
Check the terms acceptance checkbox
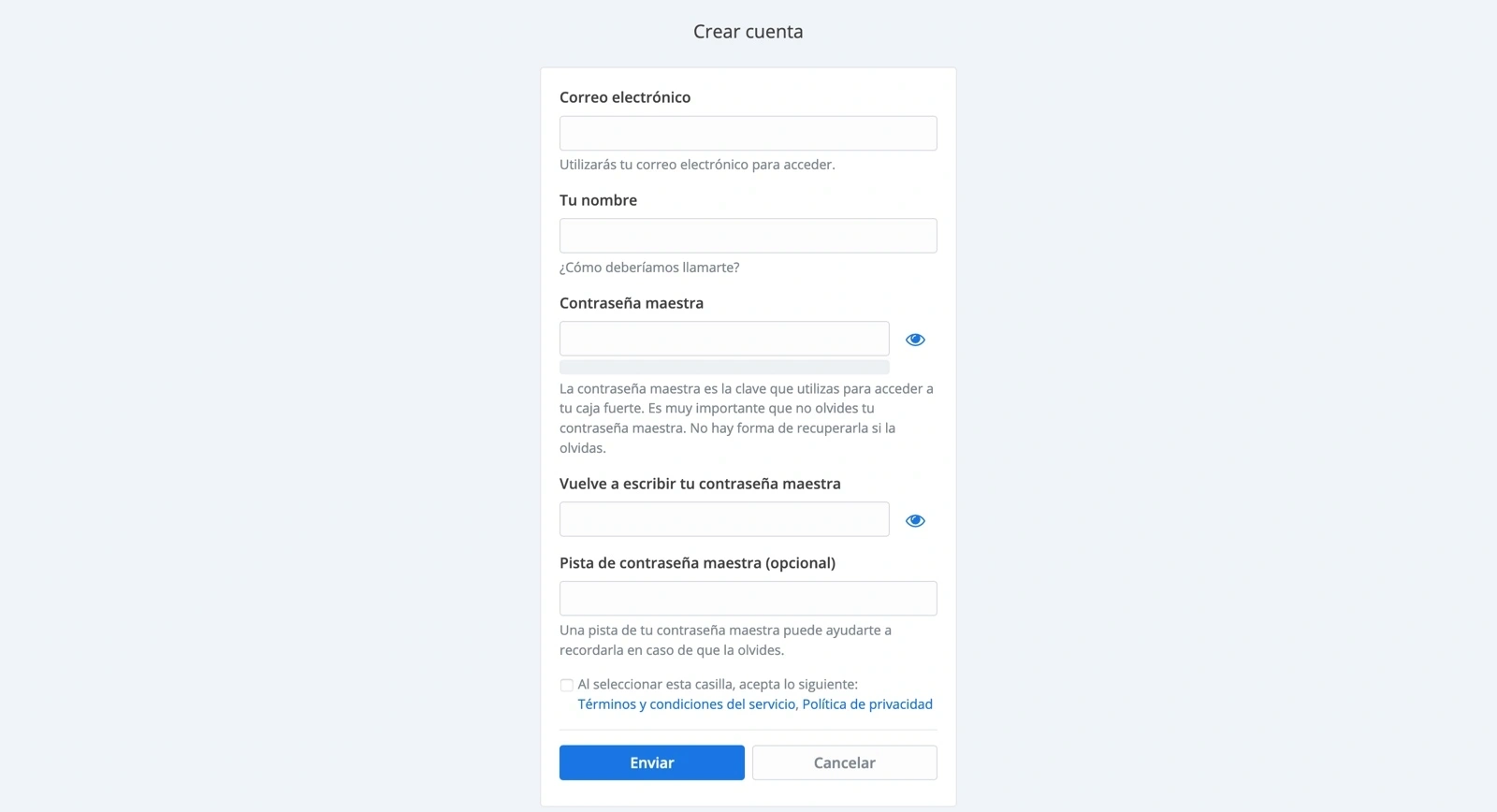pos(567,685)
